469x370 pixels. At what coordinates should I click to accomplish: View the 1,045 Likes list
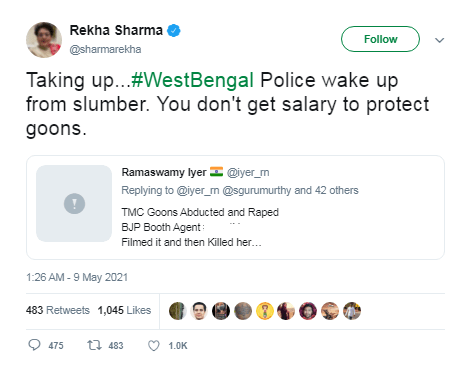124,310
